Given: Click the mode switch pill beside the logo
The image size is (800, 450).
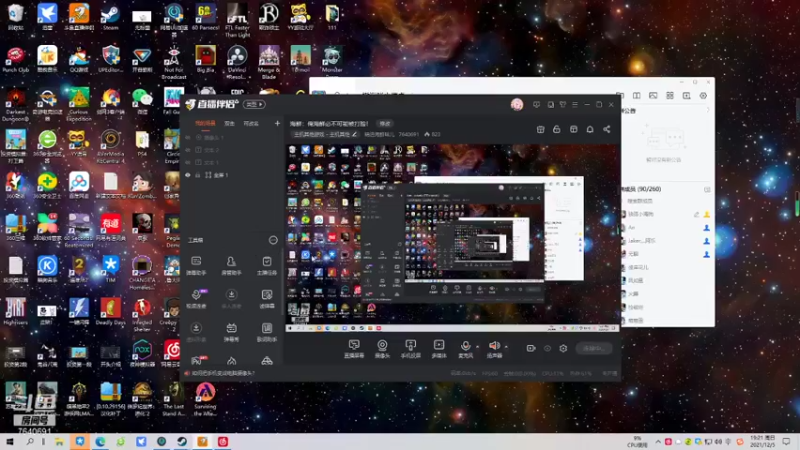Looking at the screenshot, I should pos(254,105).
